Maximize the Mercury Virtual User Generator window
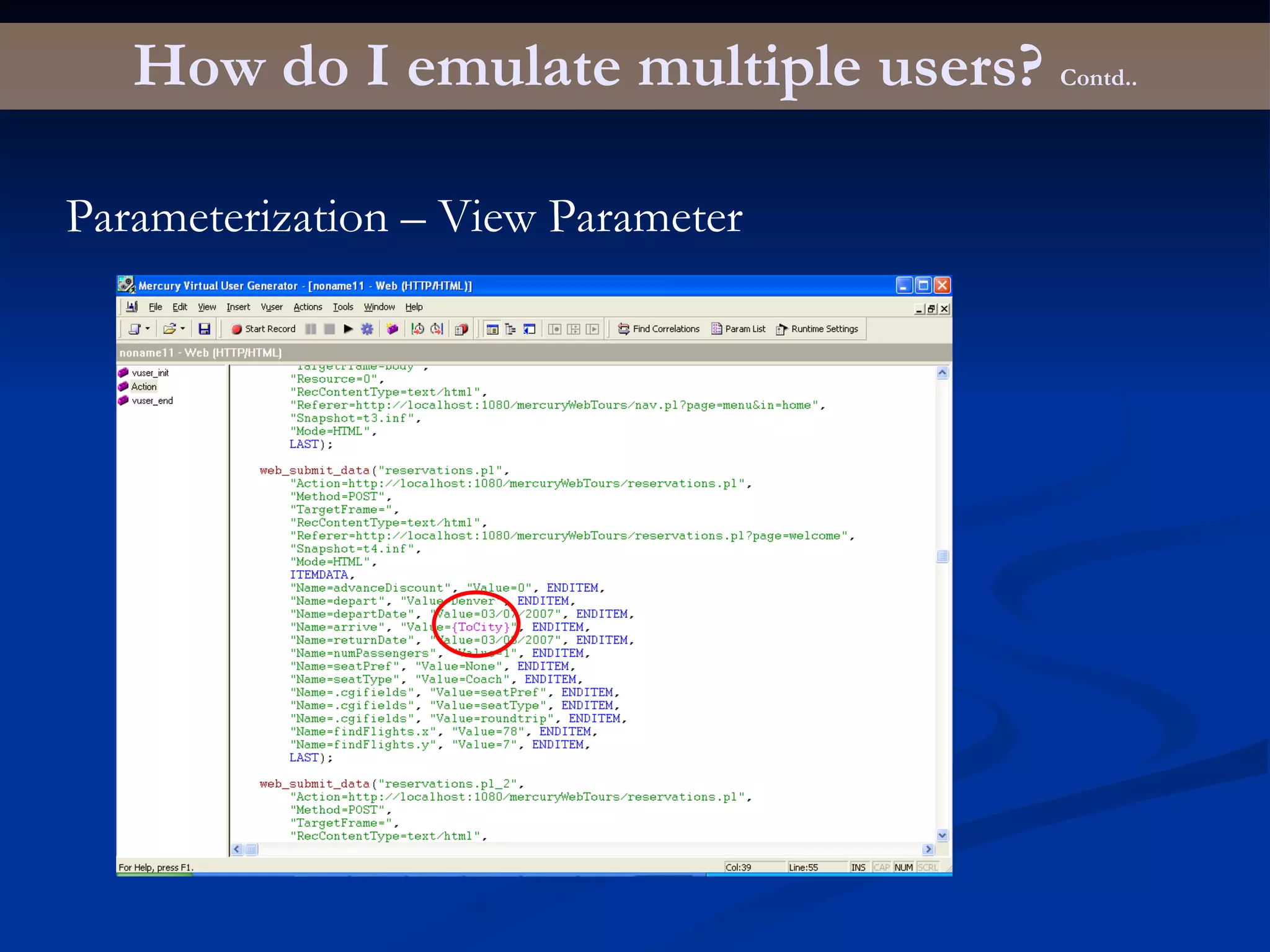This screenshot has height=952, width=1270. (x=923, y=285)
